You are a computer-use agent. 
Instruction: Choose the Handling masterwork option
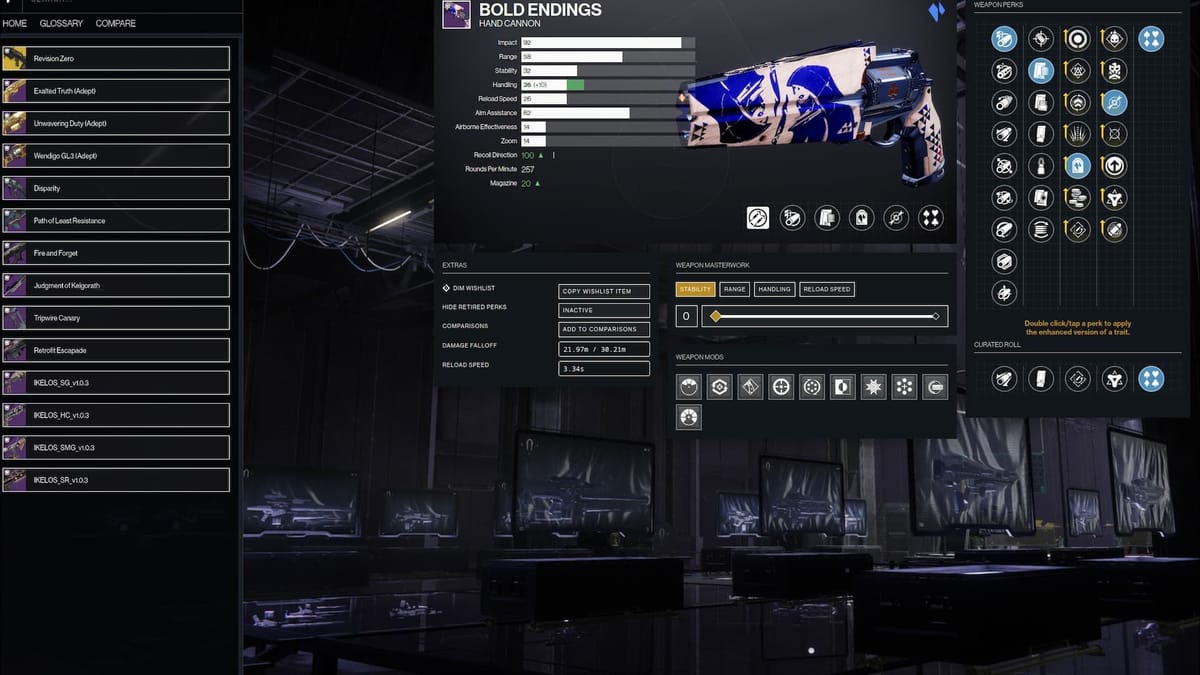point(774,289)
